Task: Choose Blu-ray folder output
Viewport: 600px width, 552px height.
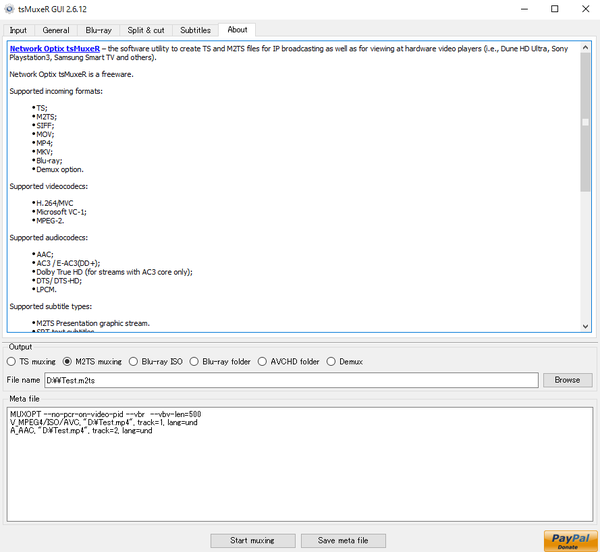Action: [220, 361]
